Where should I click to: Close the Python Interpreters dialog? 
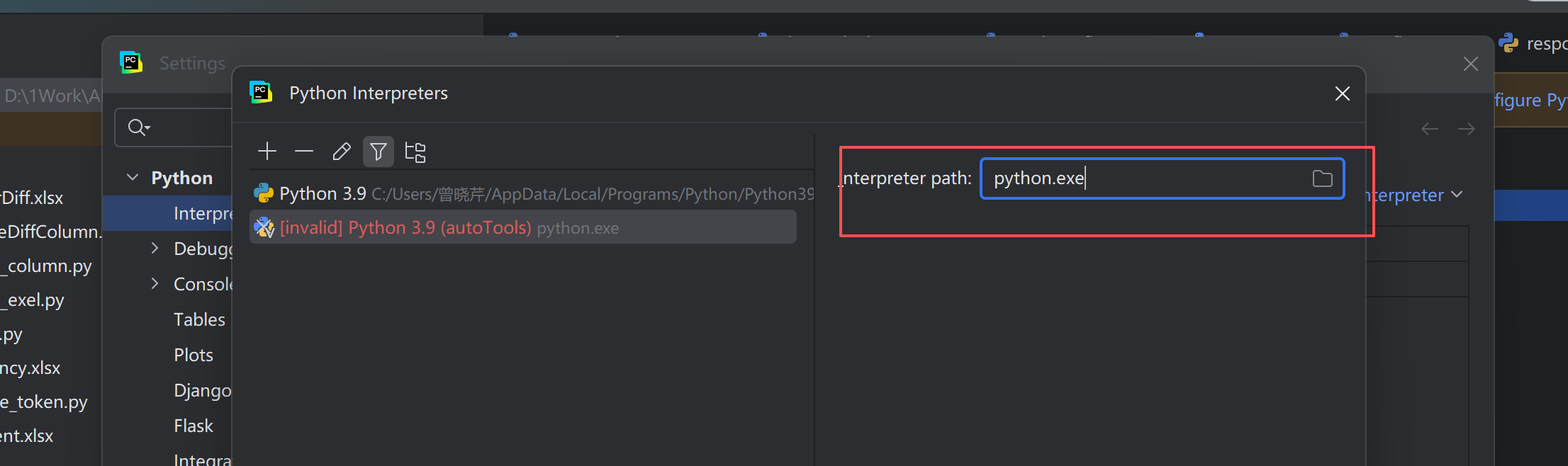click(x=1342, y=93)
